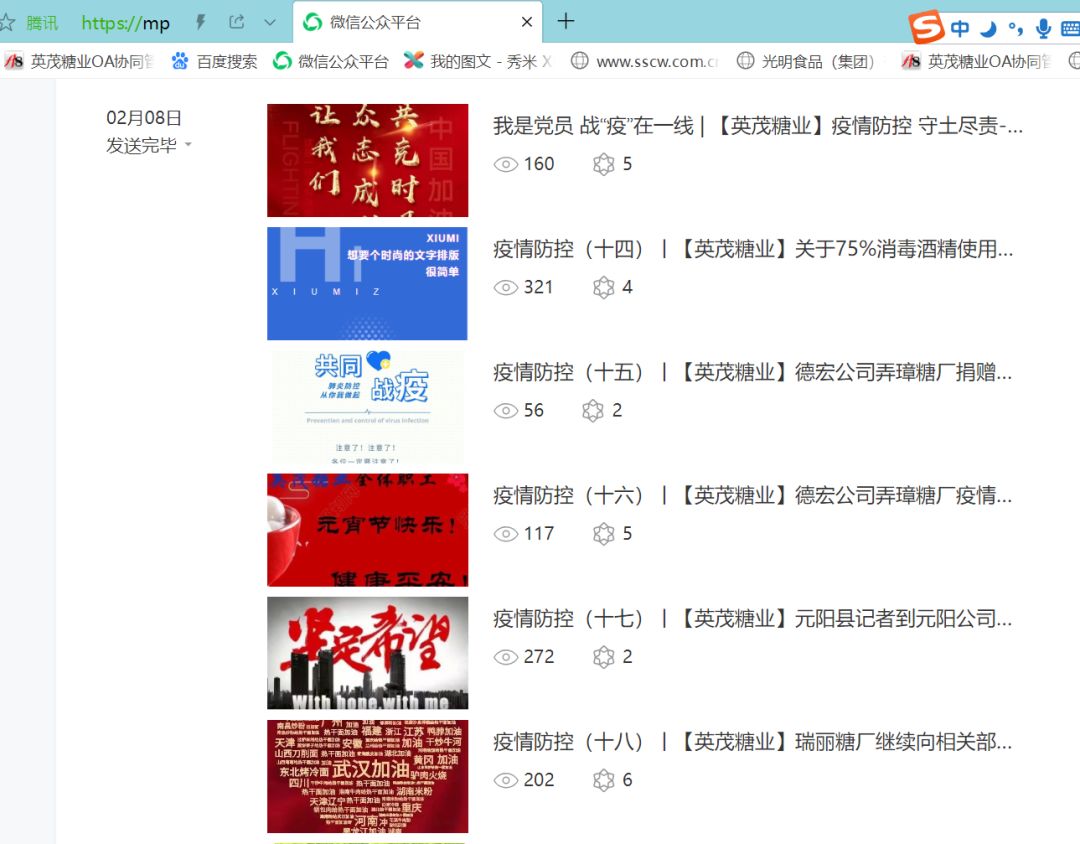This screenshot has width=1080, height=844.
Task: Open article 疫情防控（十七）元阳县记者
Action: [x=752, y=619]
